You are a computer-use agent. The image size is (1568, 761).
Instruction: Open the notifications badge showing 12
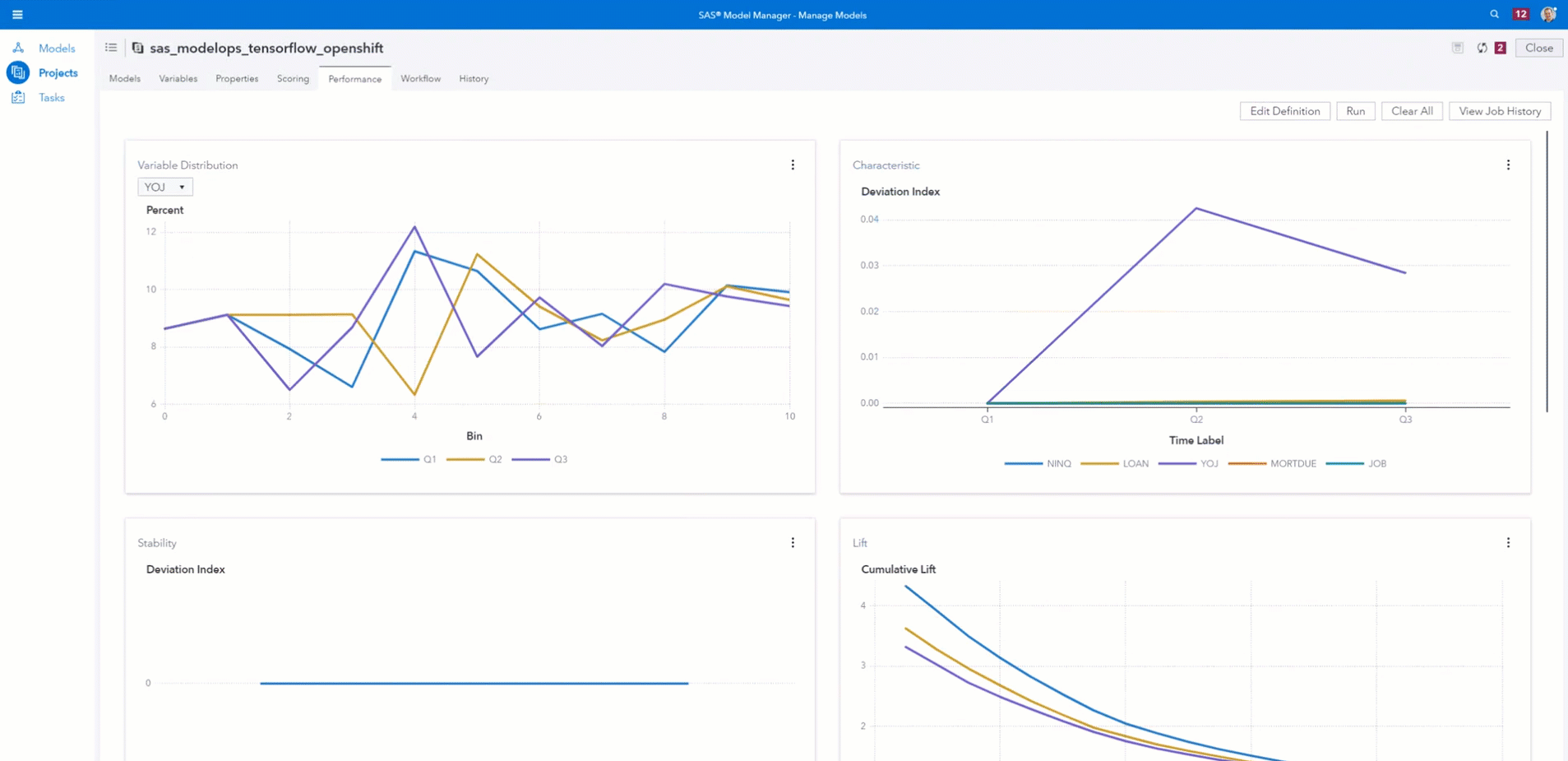click(1521, 14)
